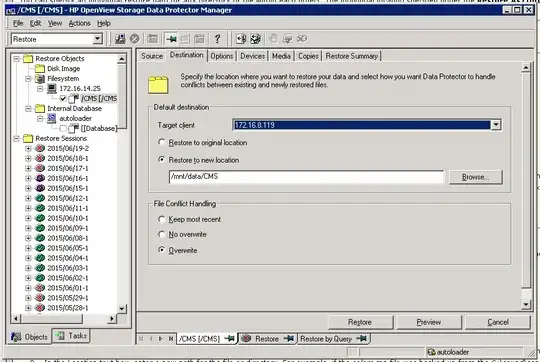Select the 2015/06/05-1 session entry
The image size is (540, 362).
[x=68, y=248]
